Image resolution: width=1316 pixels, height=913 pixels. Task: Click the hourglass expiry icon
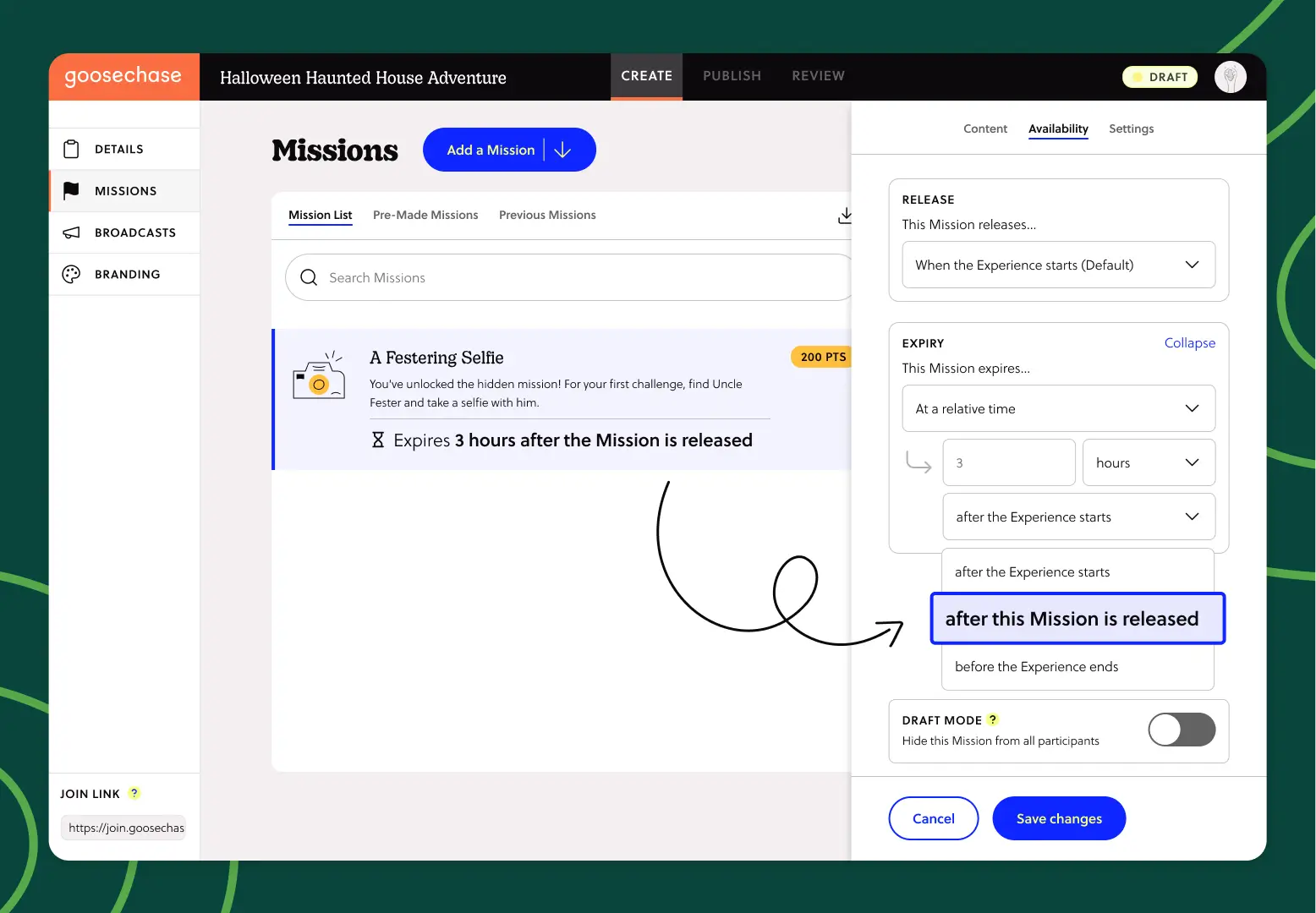point(378,440)
